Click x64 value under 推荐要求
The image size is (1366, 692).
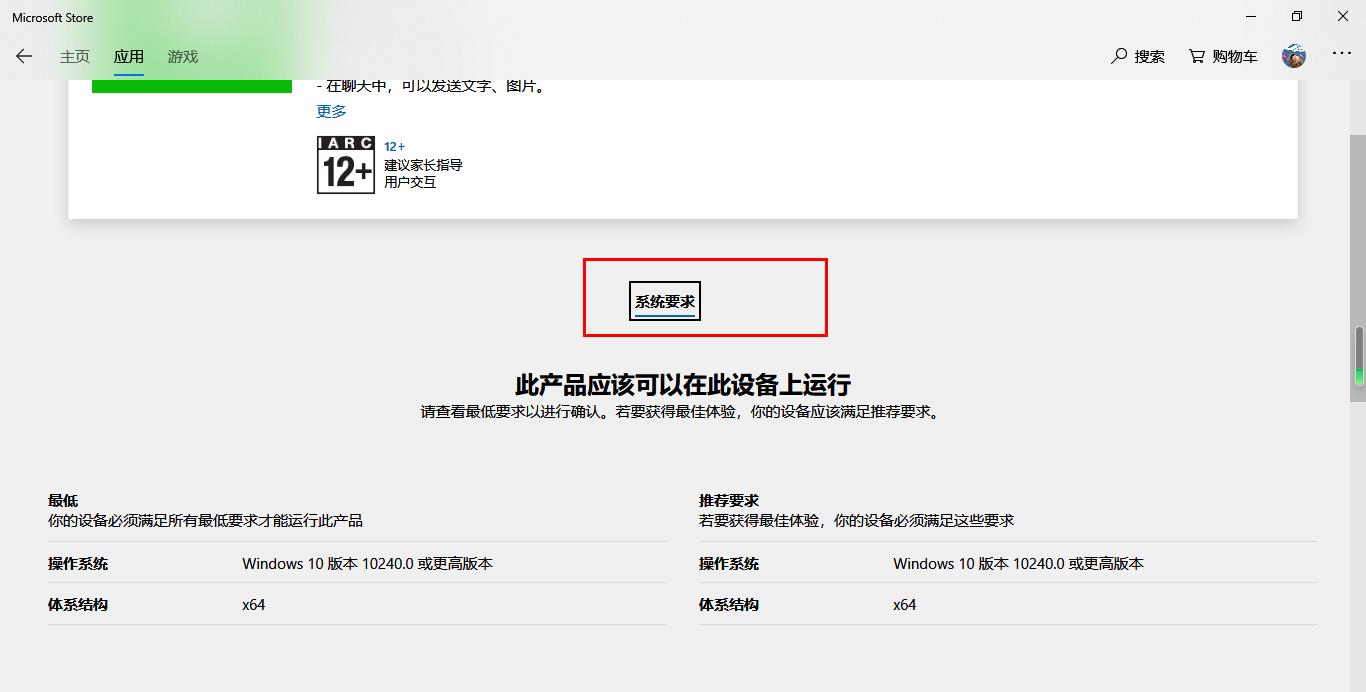point(905,605)
